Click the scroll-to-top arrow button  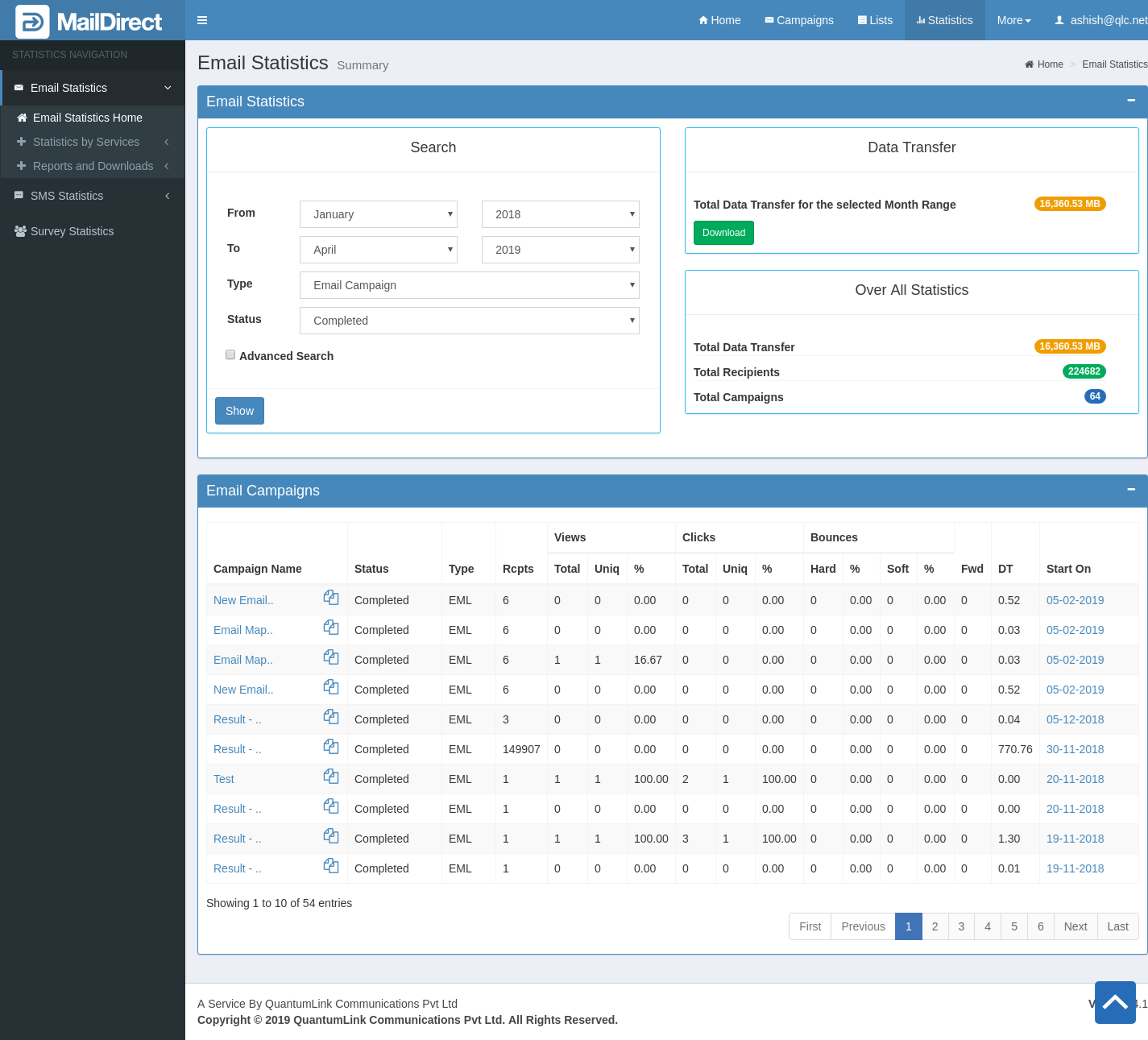(1115, 1002)
